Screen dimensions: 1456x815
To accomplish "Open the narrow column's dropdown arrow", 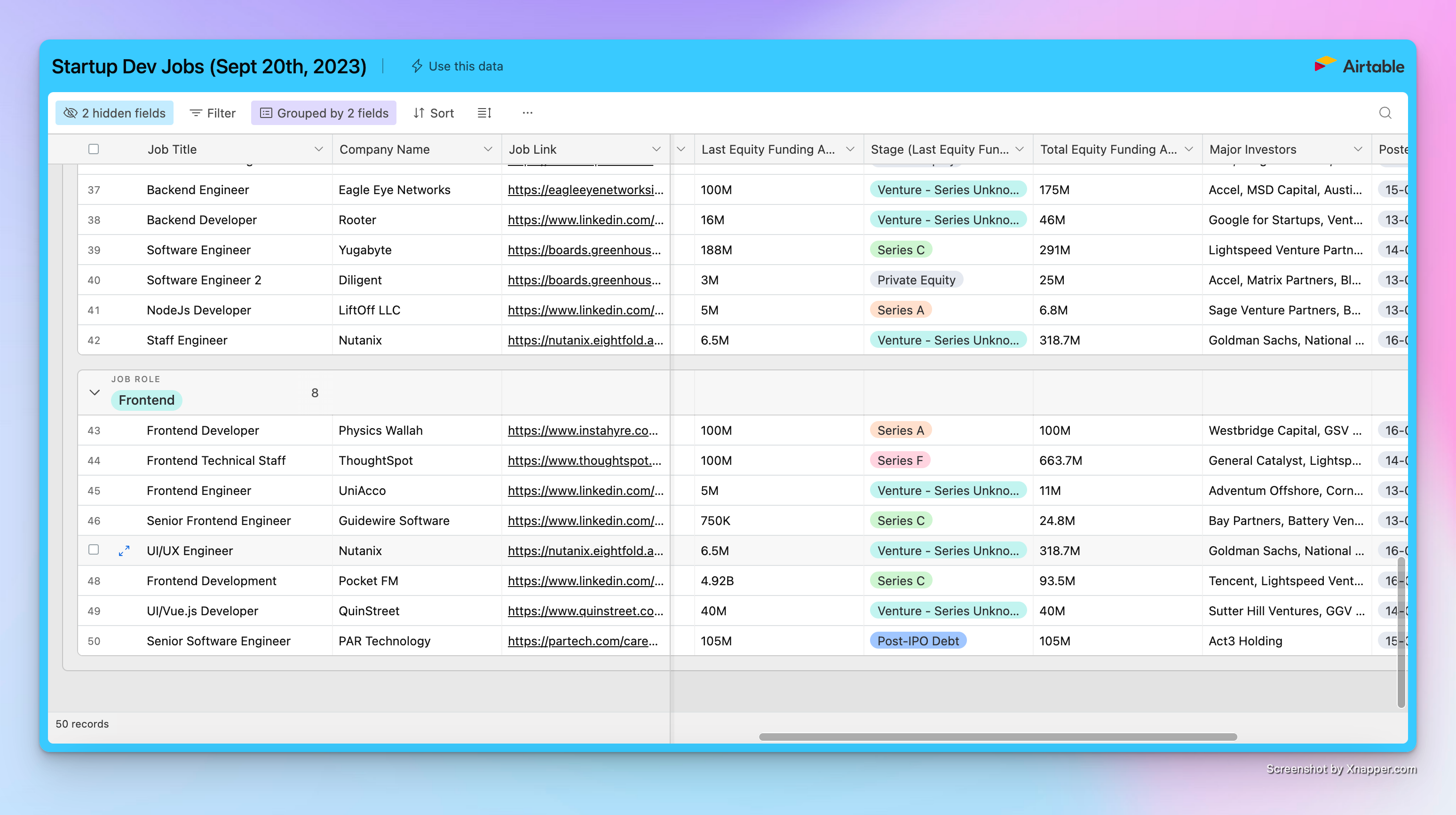I will coord(681,149).
